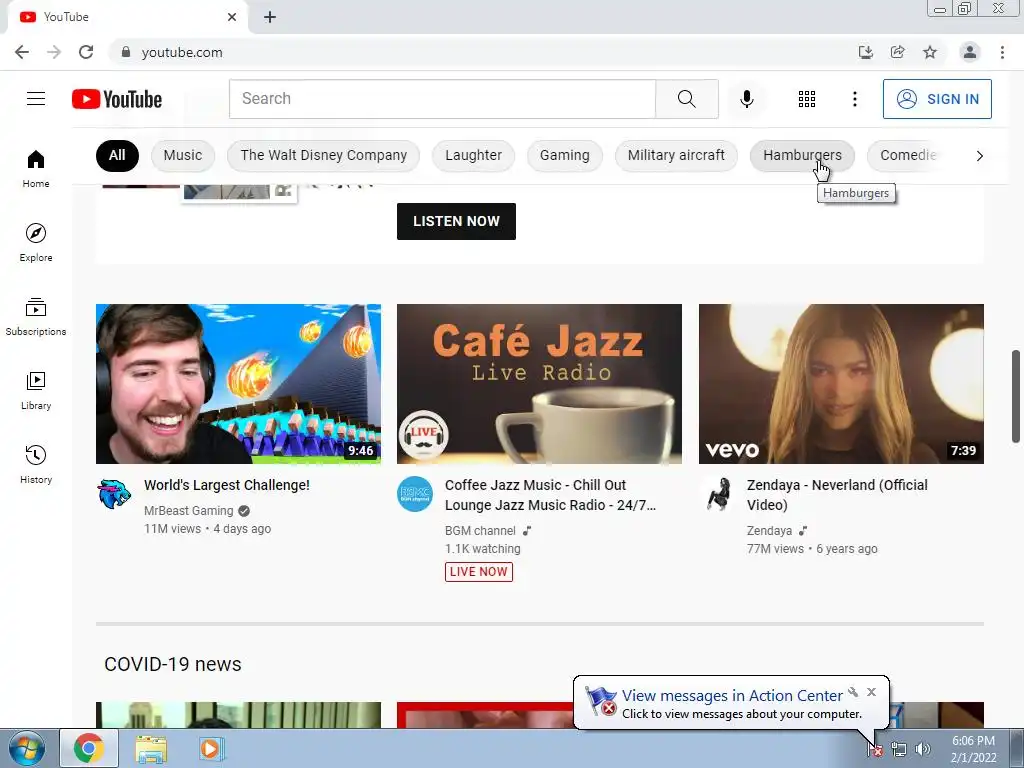
Task: Select the Military aircraft chip
Action: pyautogui.click(x=676, y=155)
